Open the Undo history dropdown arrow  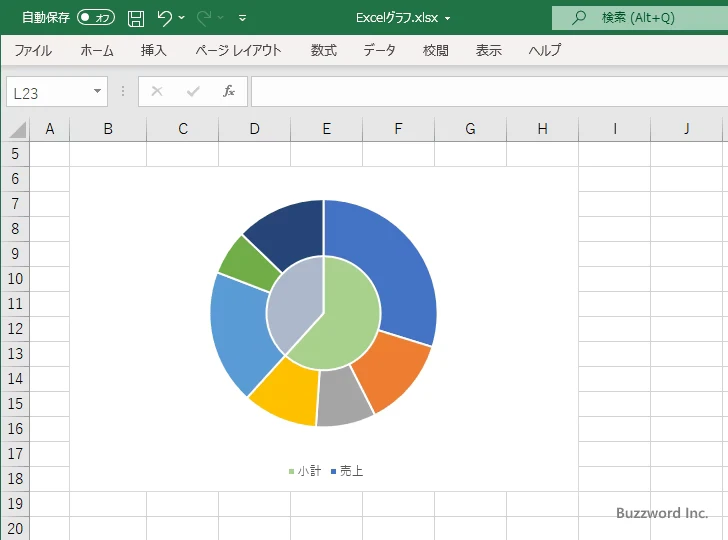pyautogui.click(x=182, y=18)
